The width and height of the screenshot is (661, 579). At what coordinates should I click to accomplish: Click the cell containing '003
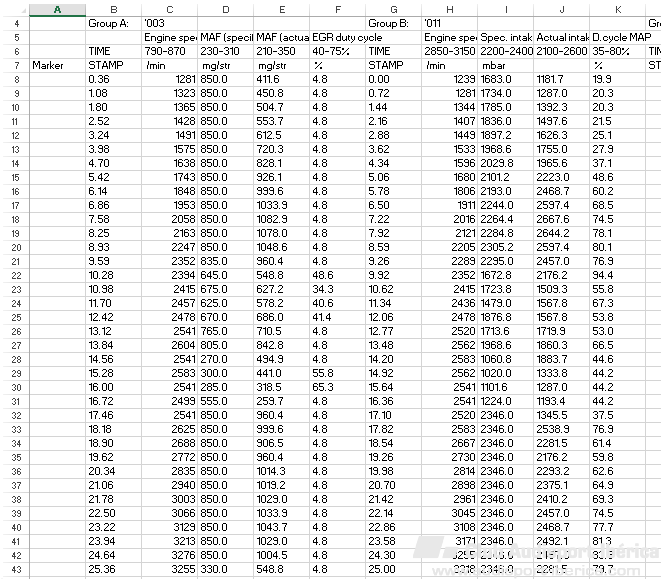point(169,22)
